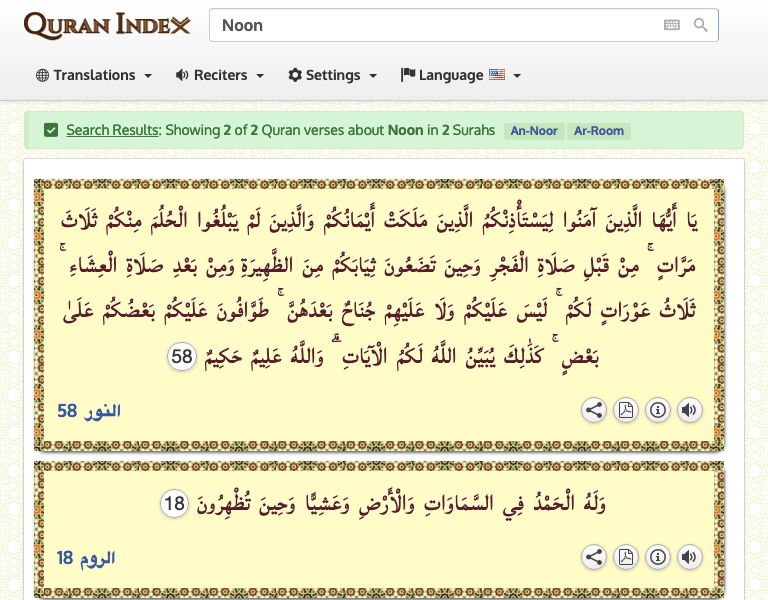Click the Search Results link
Screen dimensions: 768x600
(x=112, y=130)
